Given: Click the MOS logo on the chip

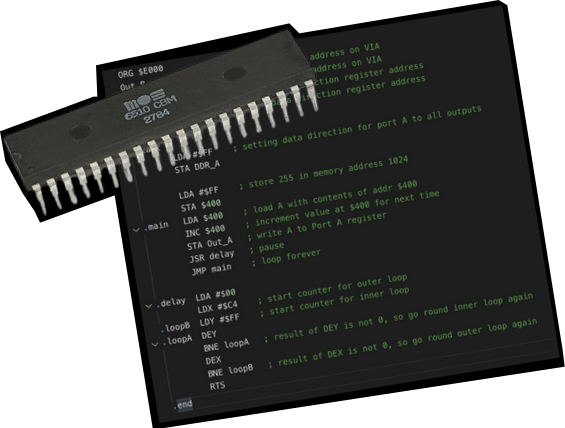Looking at the screenshot, I should click(144, 100).
